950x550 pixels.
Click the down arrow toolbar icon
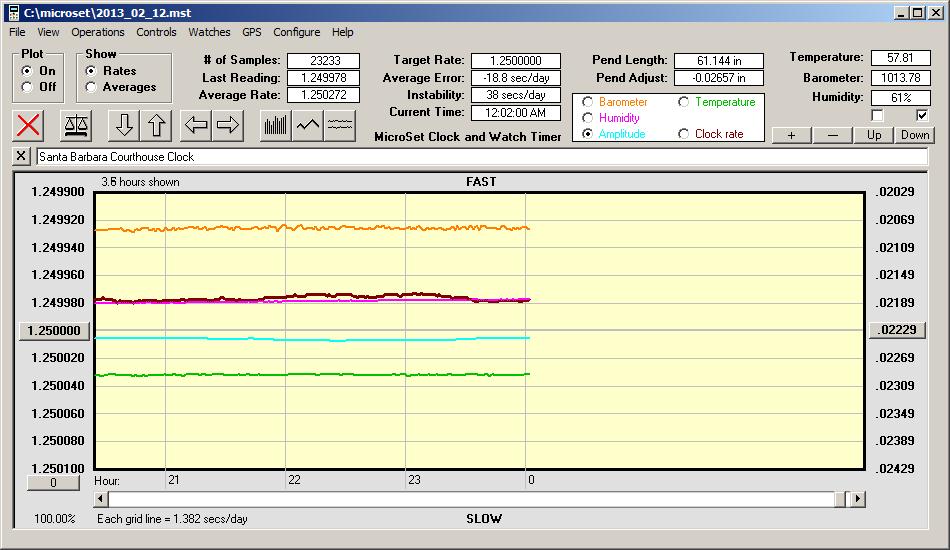tap(124, 125)
